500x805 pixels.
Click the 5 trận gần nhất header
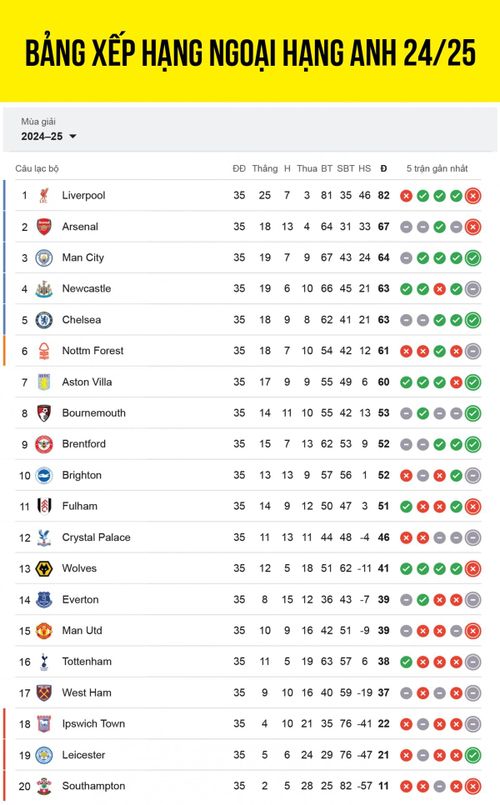tap(437, 168)
